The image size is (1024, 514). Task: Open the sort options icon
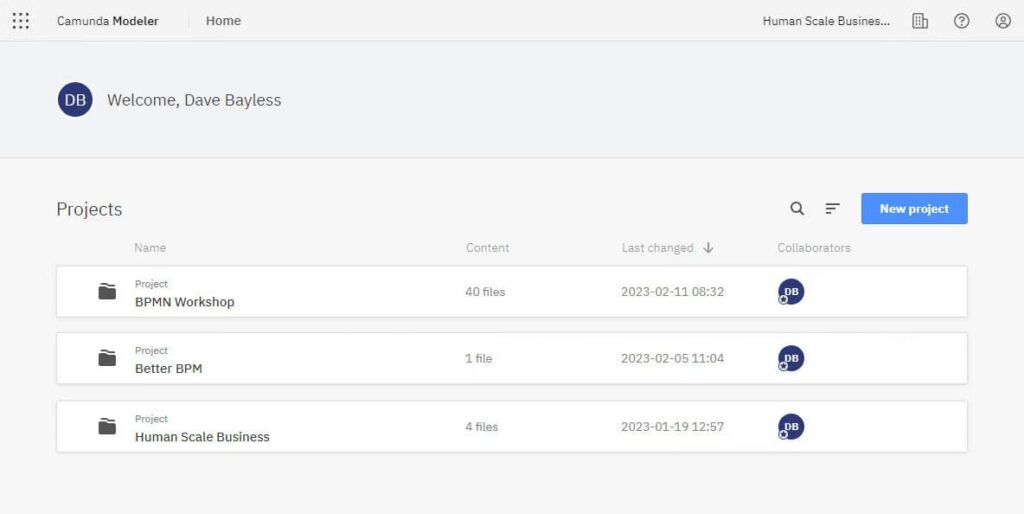point(832,209)
